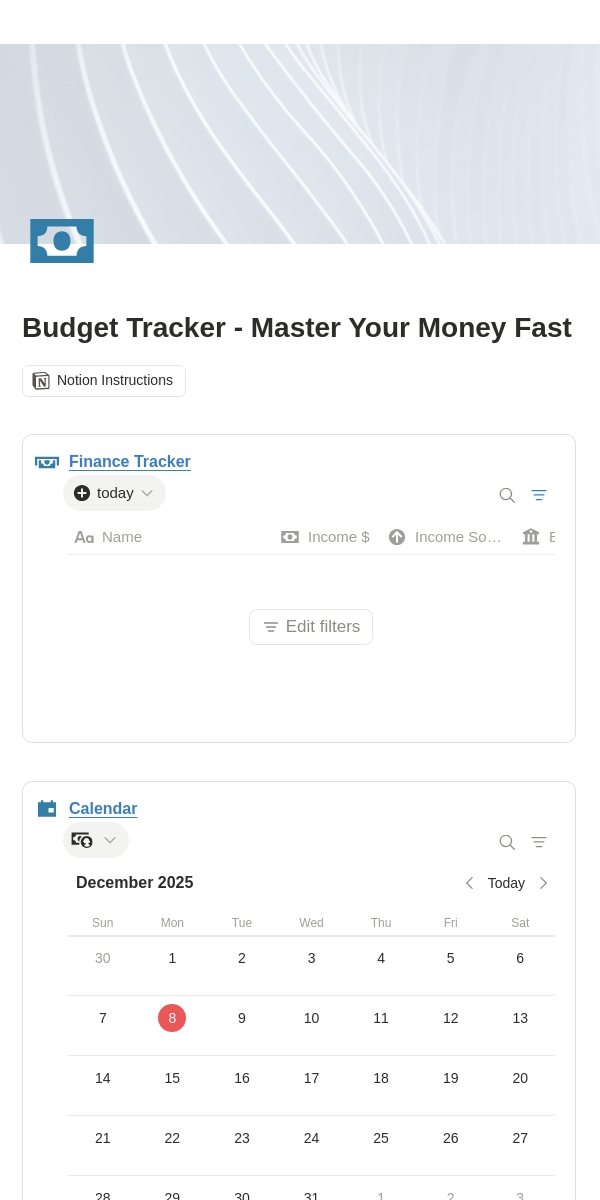Expand the calendar view selector dropdown
Screen dimensions: 600x1200
pyautogui.click(x=96, y=840)
